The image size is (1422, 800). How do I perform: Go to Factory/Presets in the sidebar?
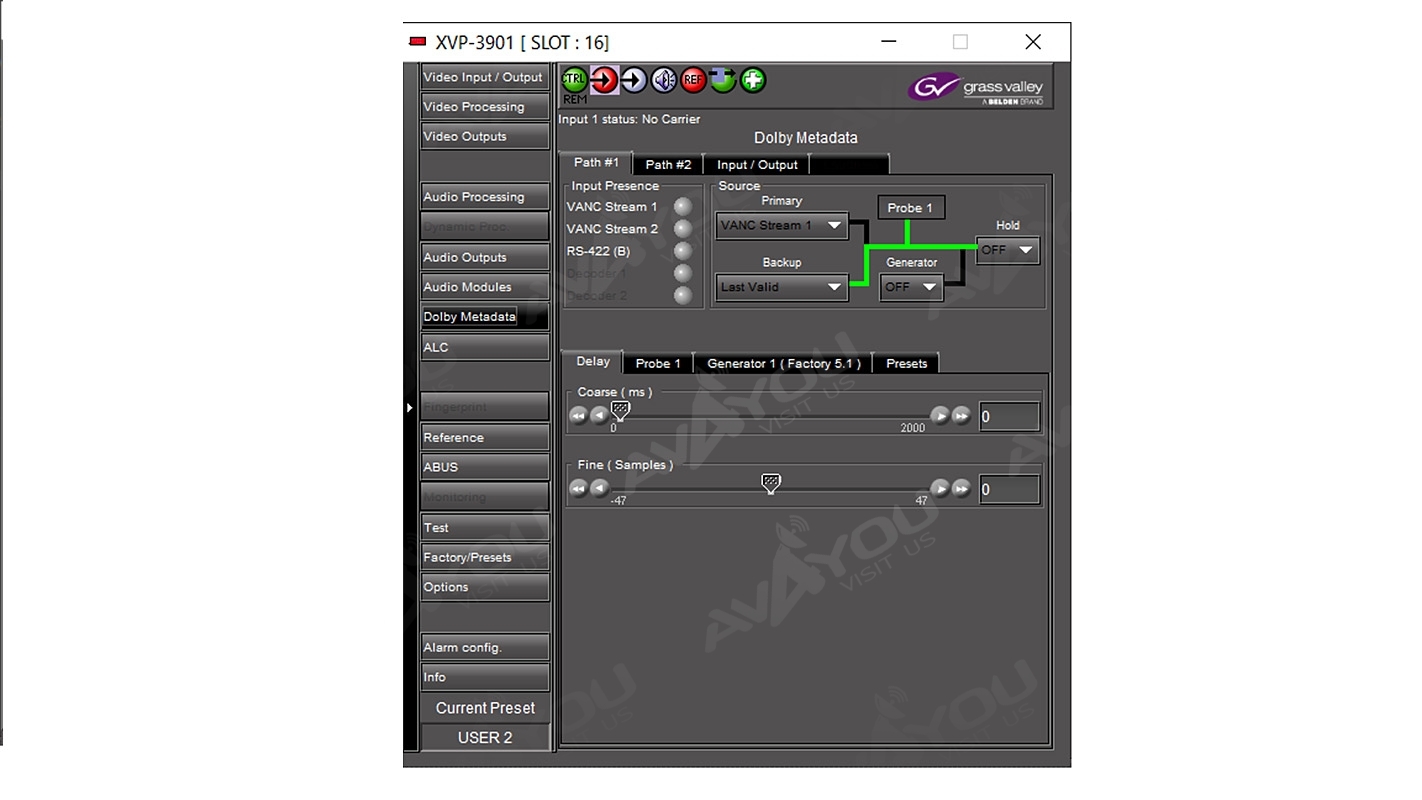coord(484,558)
